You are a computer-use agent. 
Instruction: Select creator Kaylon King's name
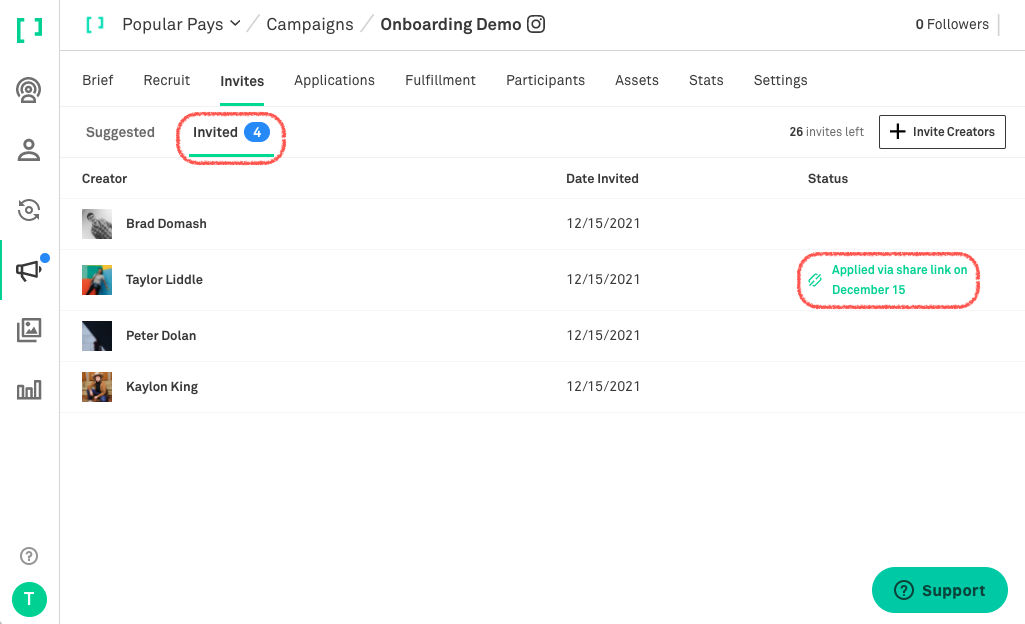162,387
